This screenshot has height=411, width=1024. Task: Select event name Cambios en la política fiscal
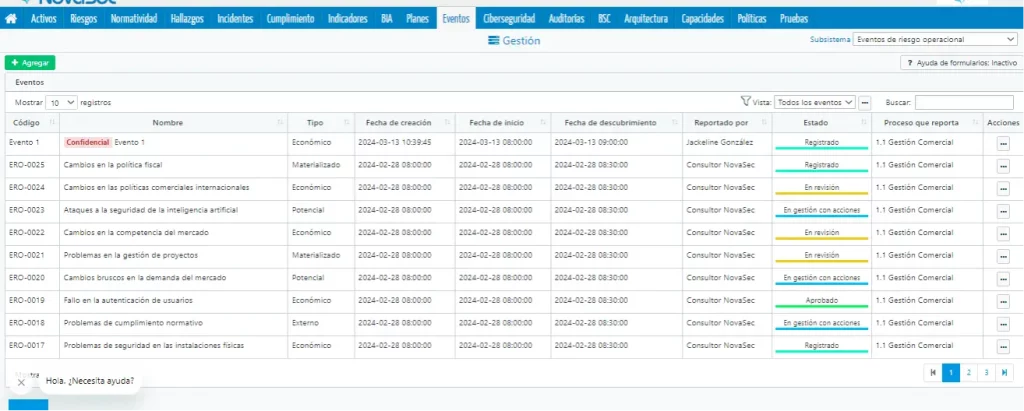[113, 165]
